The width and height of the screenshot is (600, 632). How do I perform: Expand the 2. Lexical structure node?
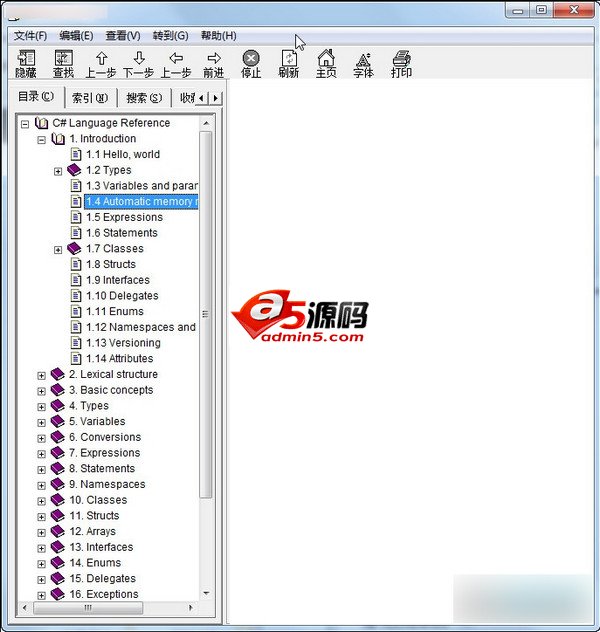[x=41, y=376]
